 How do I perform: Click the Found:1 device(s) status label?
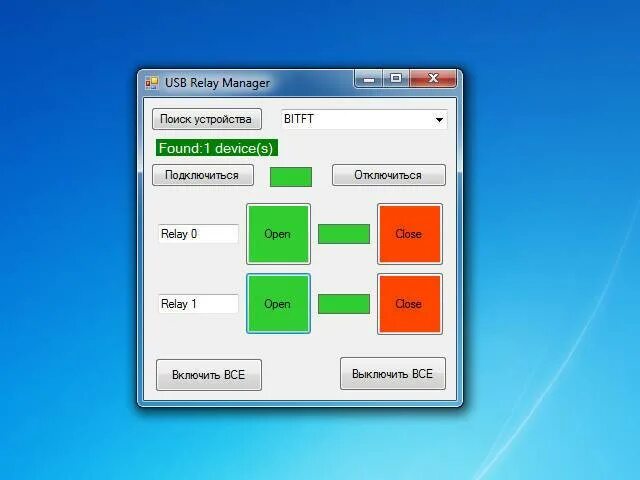click(216, 148)
